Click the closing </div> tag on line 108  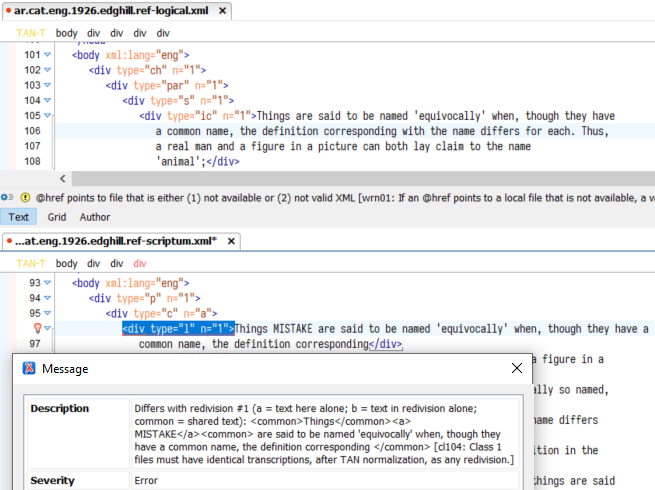[x=223, y=162]
